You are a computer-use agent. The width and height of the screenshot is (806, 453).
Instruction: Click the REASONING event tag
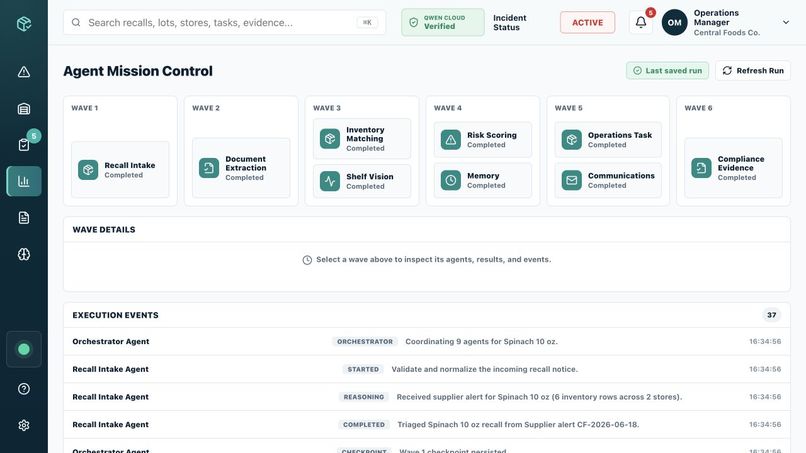point(363,397)
